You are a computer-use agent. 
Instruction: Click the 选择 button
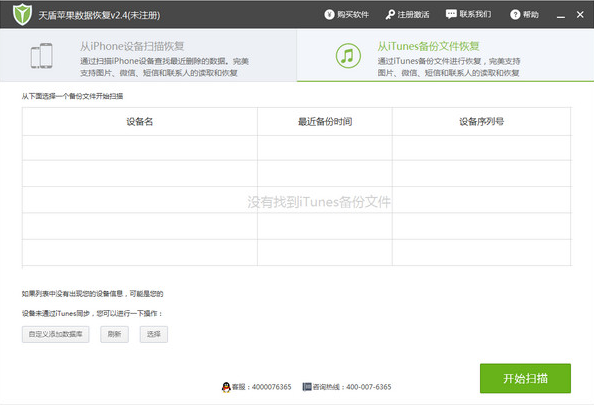pos(154,334)
